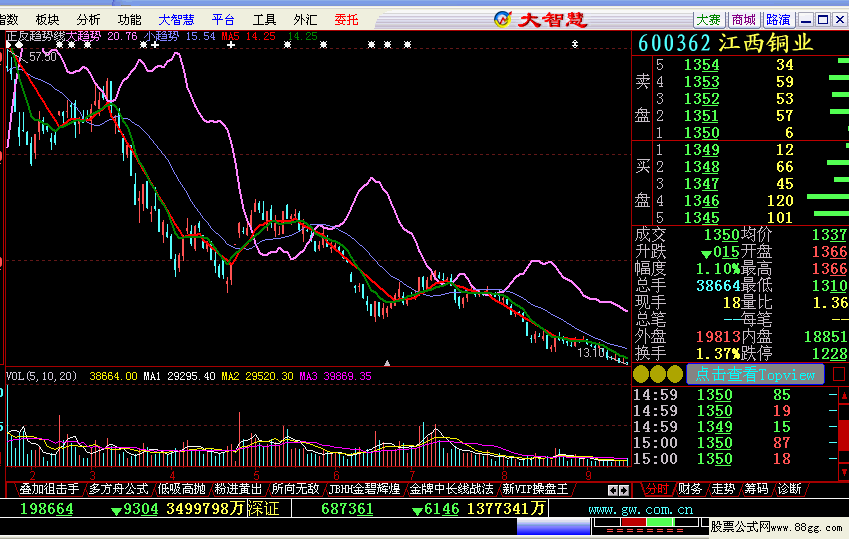Open the 平台 menu
The image size is (849, 539).
223,20
